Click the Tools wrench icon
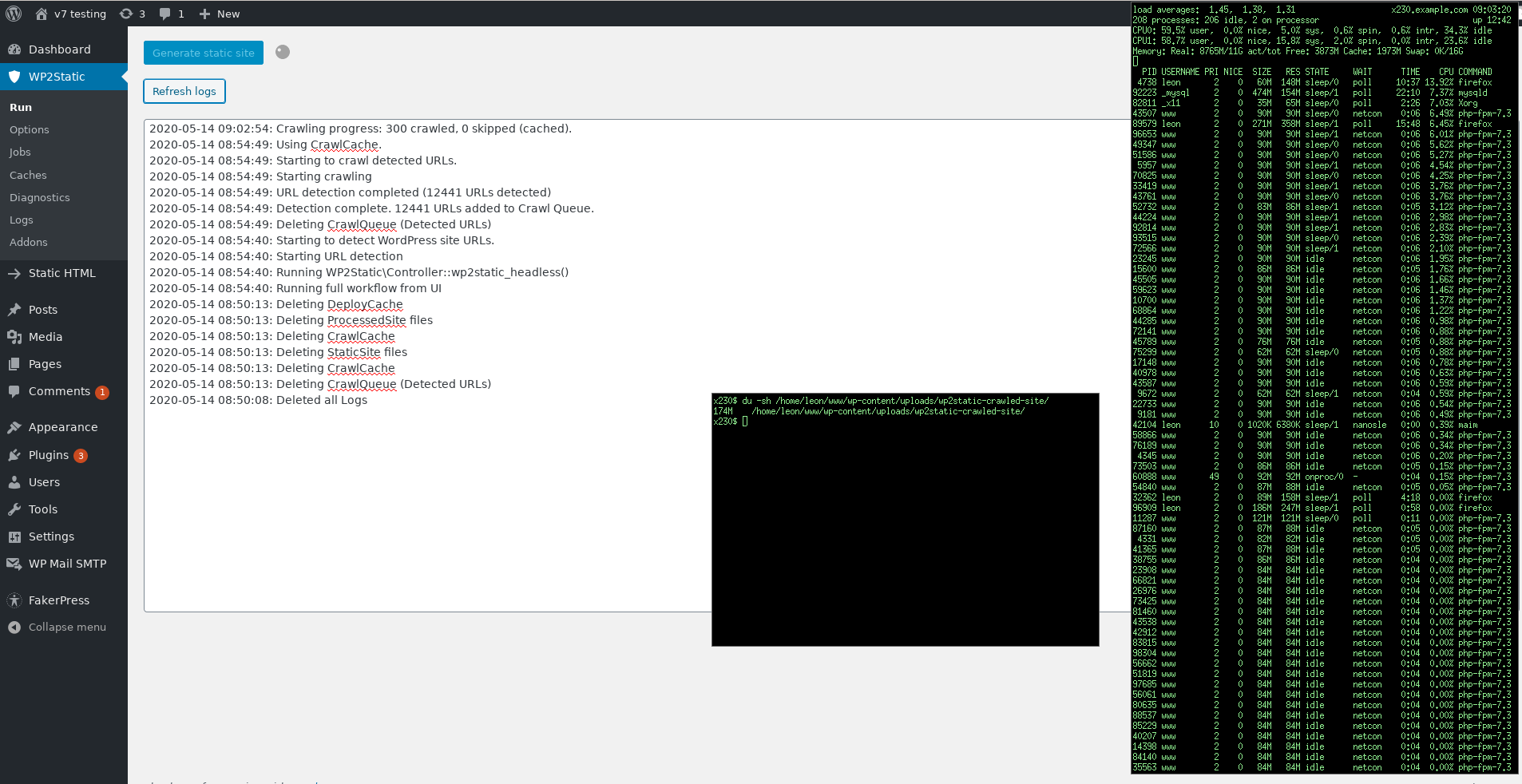The width and height of the screenshot is (1522, 784). [14, 509]
